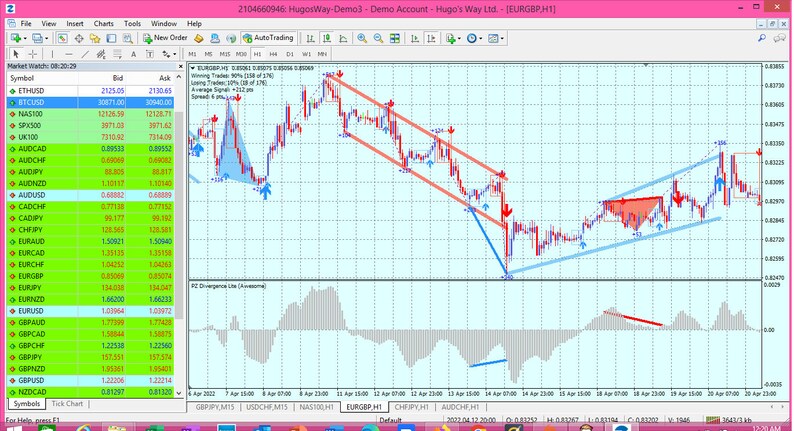Click the Indicators list icon
The image size is (794, 431).
click(x=450, y=38)
